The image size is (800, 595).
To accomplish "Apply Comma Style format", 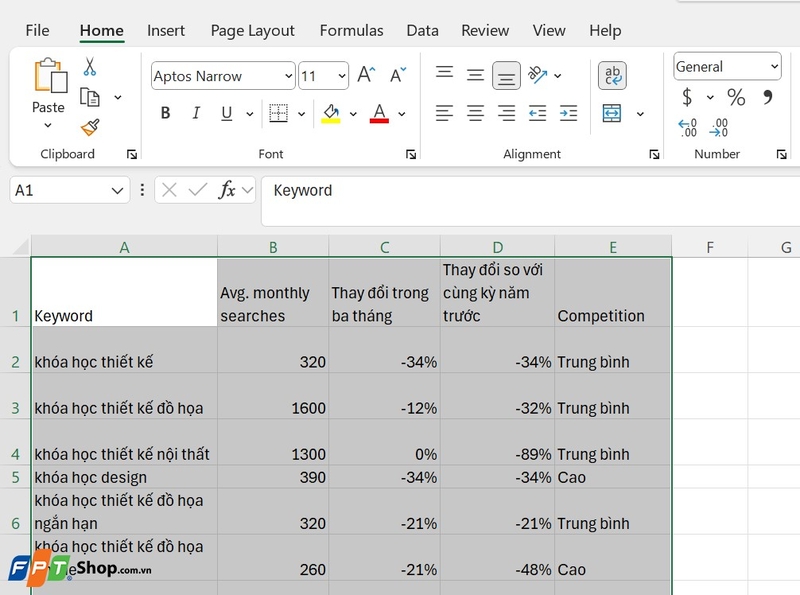I will point(768,97).
